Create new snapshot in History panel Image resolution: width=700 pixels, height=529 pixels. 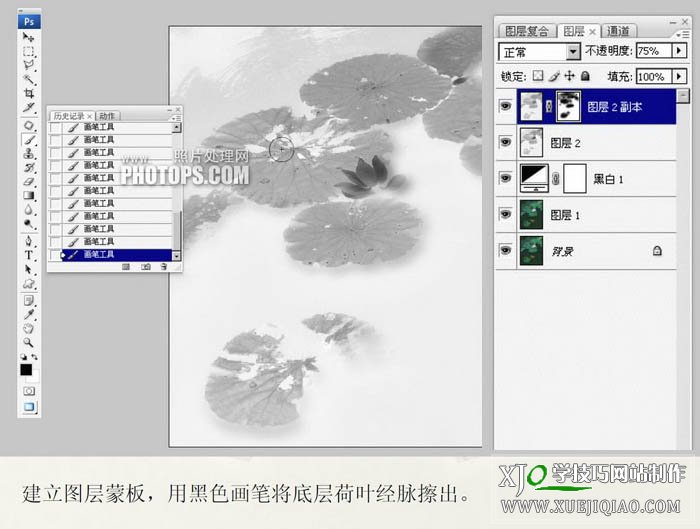click(146, 267)
